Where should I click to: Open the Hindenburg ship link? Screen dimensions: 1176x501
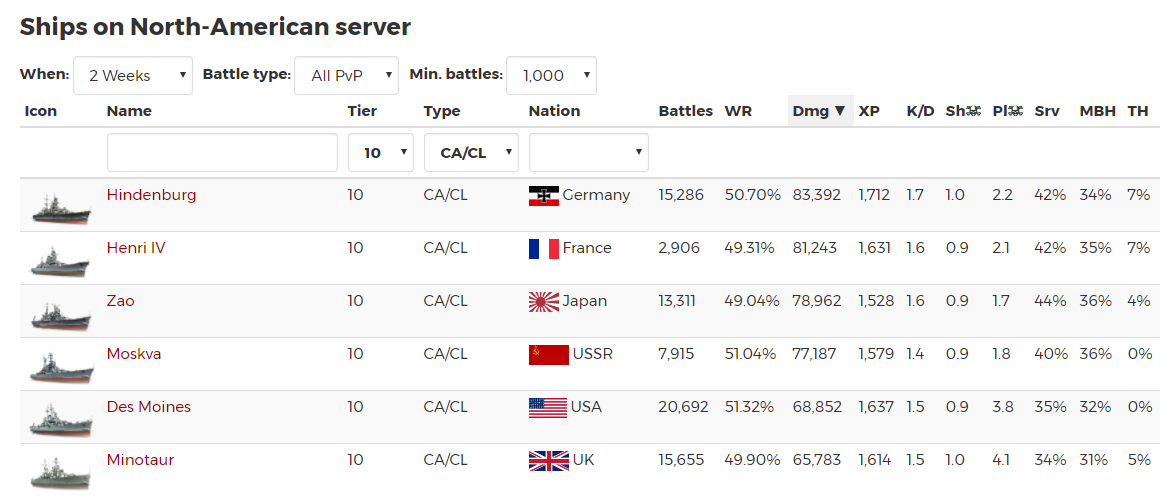pyautogui.click(x=151, y=195)
